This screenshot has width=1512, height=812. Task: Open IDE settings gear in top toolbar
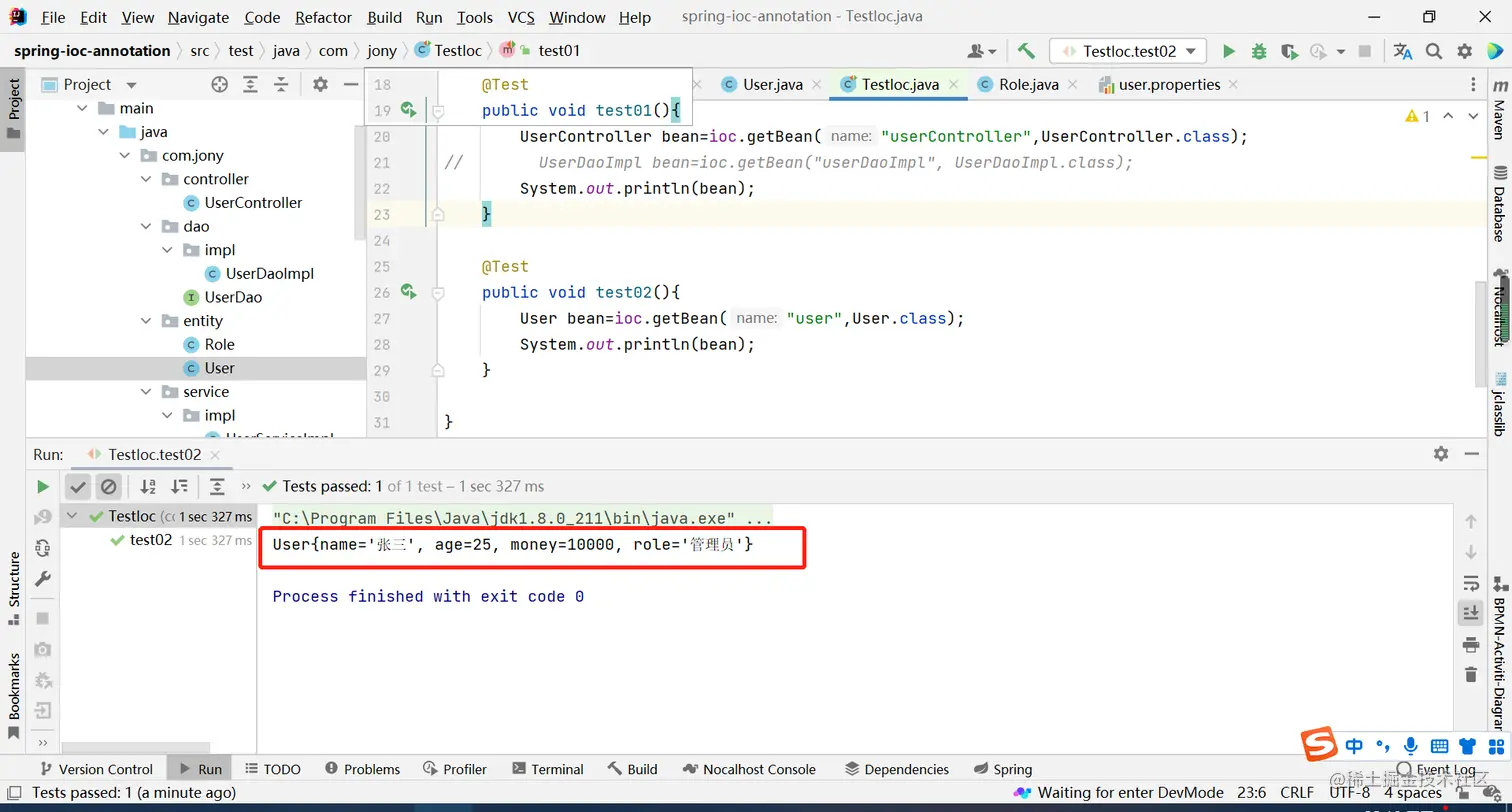pyautogui.click(x=1465, y=51)
